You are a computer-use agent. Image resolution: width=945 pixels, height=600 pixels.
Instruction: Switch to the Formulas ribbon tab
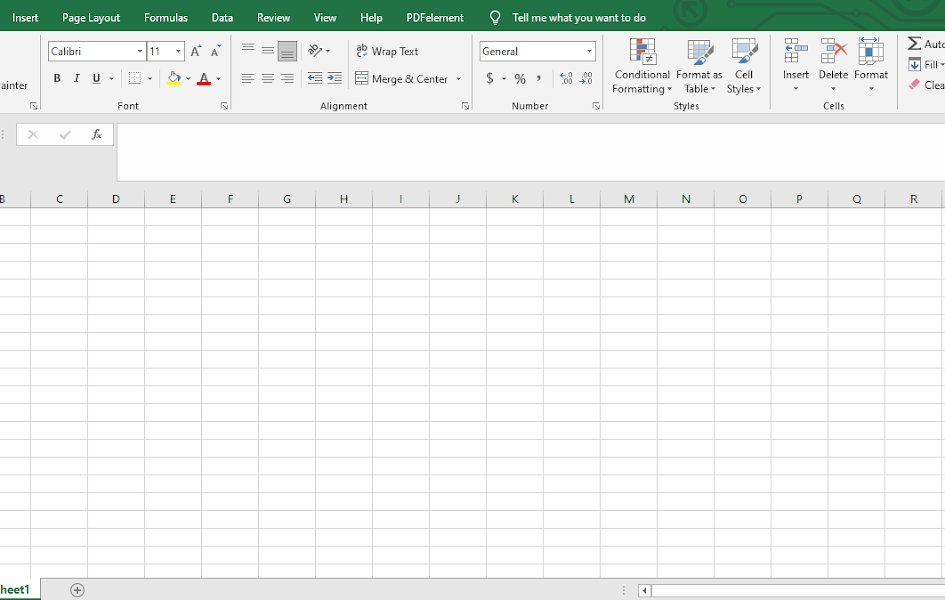[x=165, y=16]
